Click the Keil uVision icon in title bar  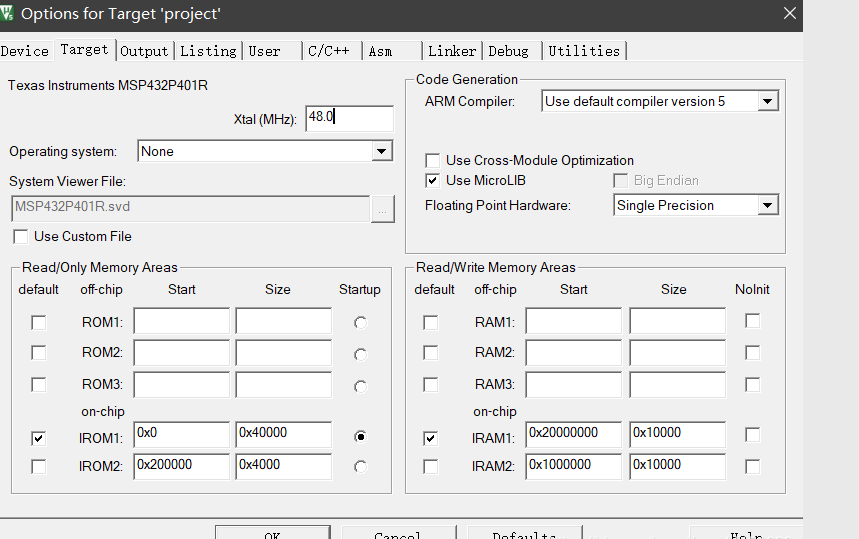pyautogui.click(x=6, y=13)
